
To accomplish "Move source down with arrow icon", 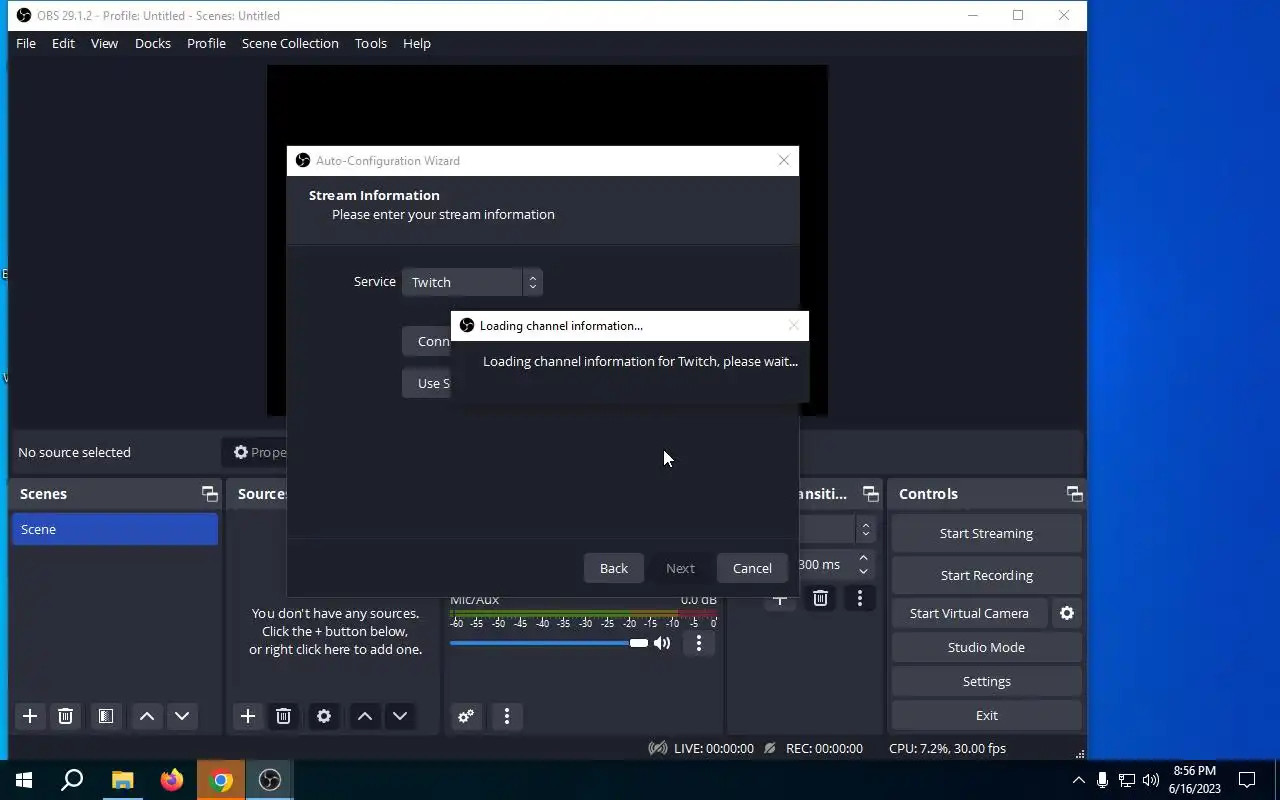I will tap(400, 716).
